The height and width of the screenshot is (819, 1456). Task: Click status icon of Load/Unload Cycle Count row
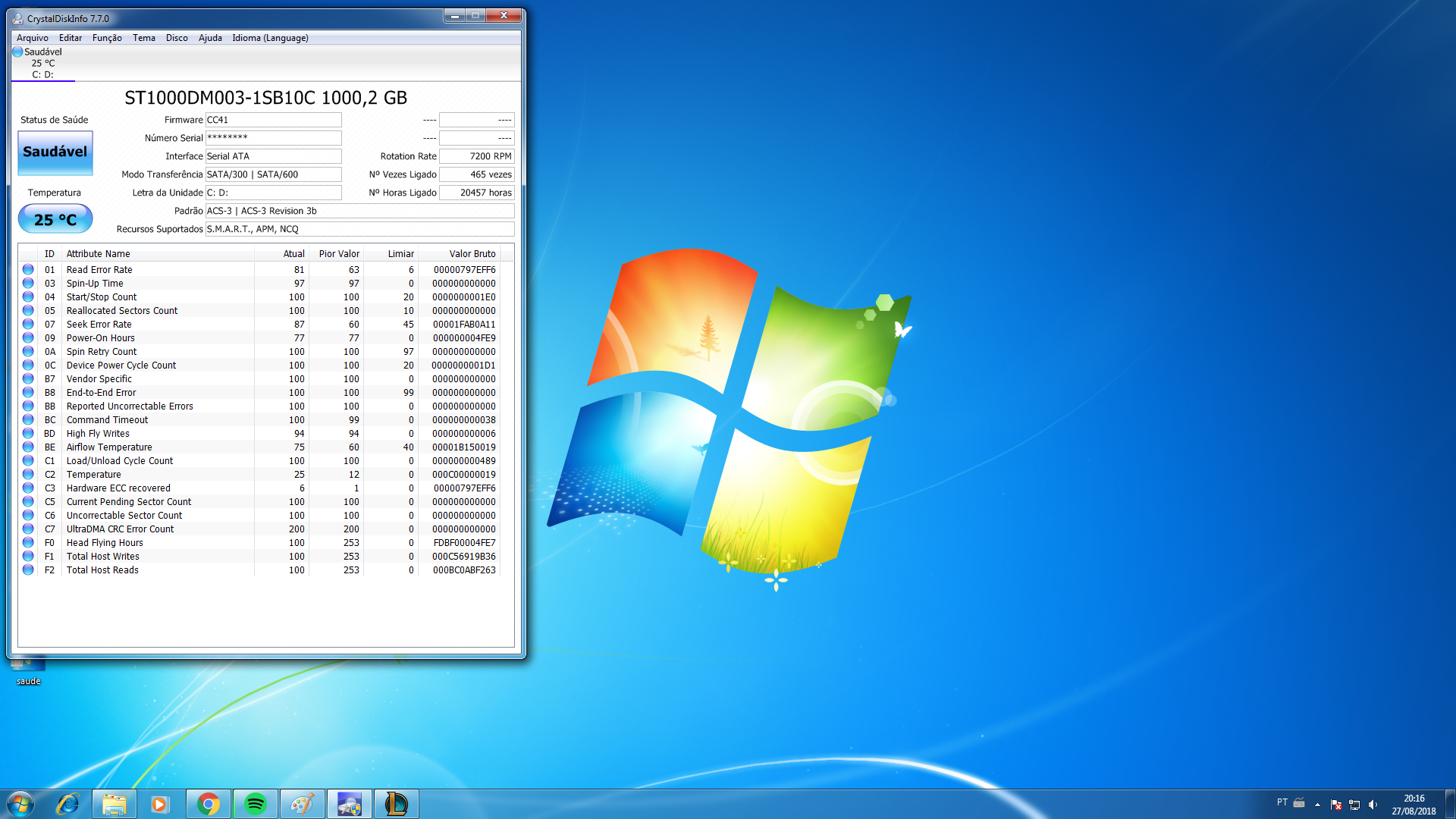(28, 460)
